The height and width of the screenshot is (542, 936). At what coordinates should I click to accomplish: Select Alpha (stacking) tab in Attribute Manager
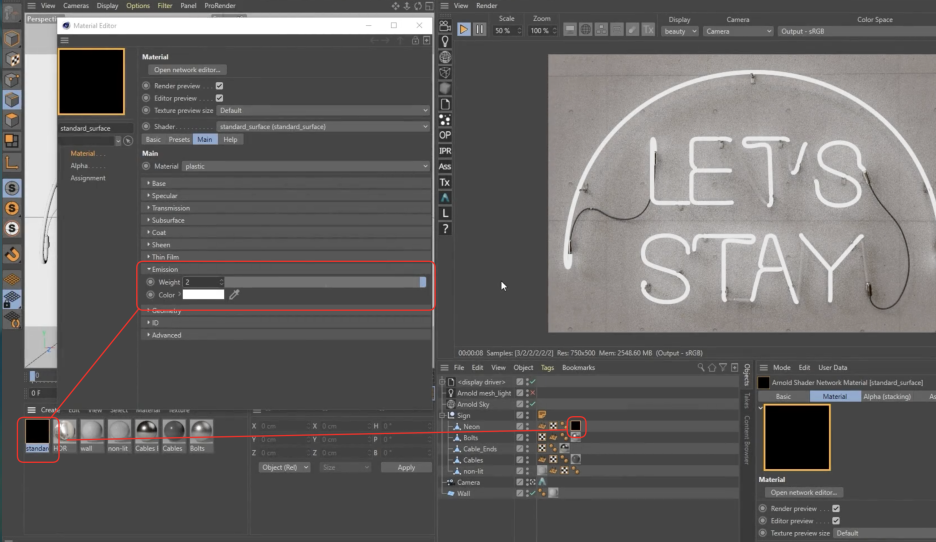click(x=887, y=396)
